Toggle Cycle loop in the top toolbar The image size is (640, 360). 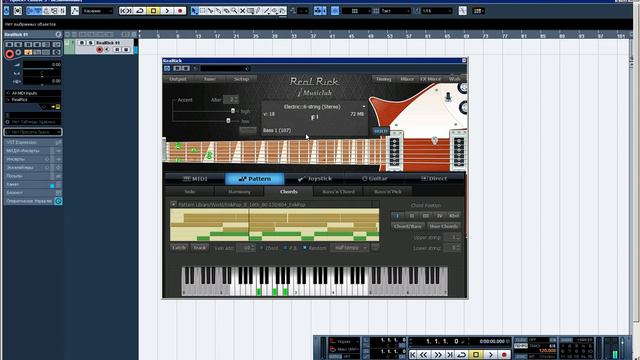click(x=140, y=11)
